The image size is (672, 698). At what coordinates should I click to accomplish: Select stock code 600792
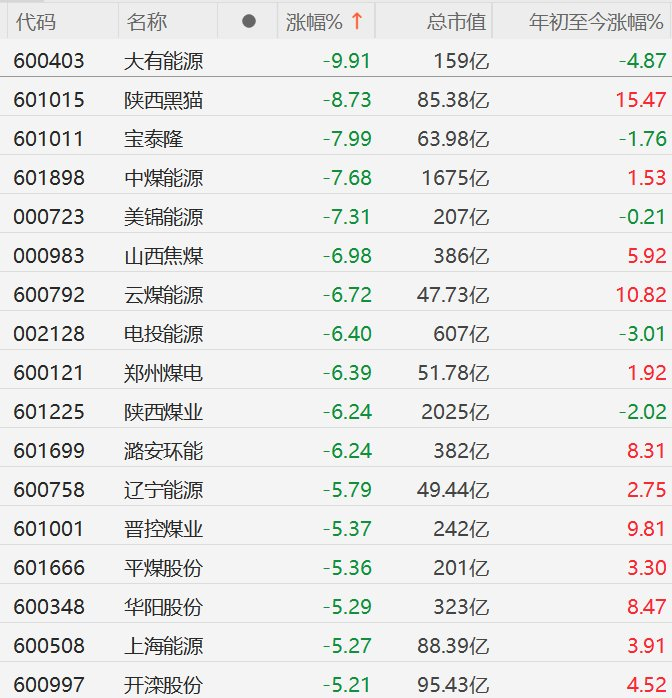[49, 295]
